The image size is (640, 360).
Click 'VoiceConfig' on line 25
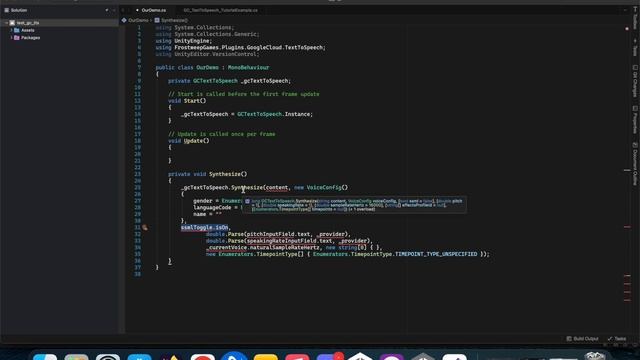pyautogui.click(x=324, y=187)
